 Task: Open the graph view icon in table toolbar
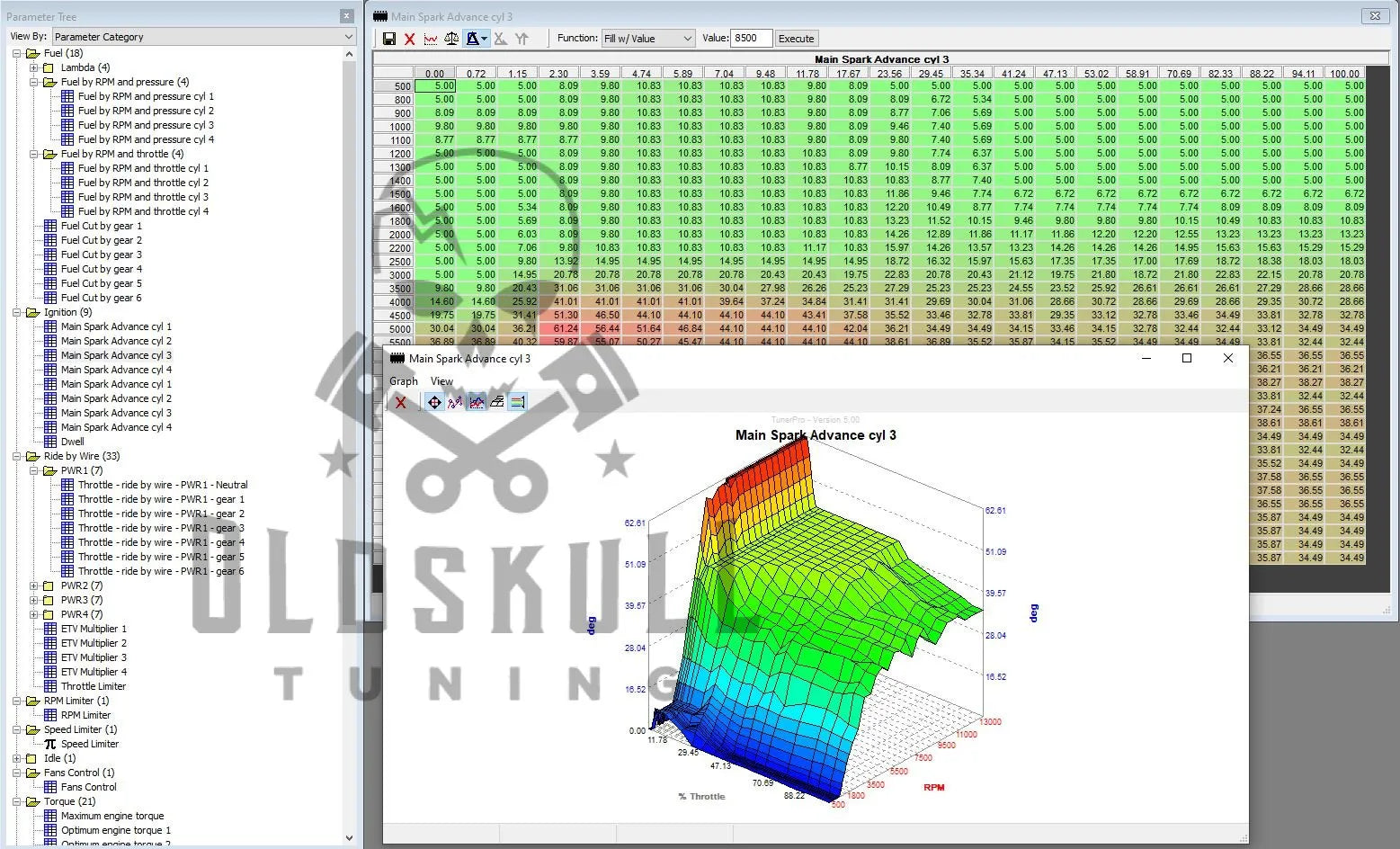tap(431, 39)
